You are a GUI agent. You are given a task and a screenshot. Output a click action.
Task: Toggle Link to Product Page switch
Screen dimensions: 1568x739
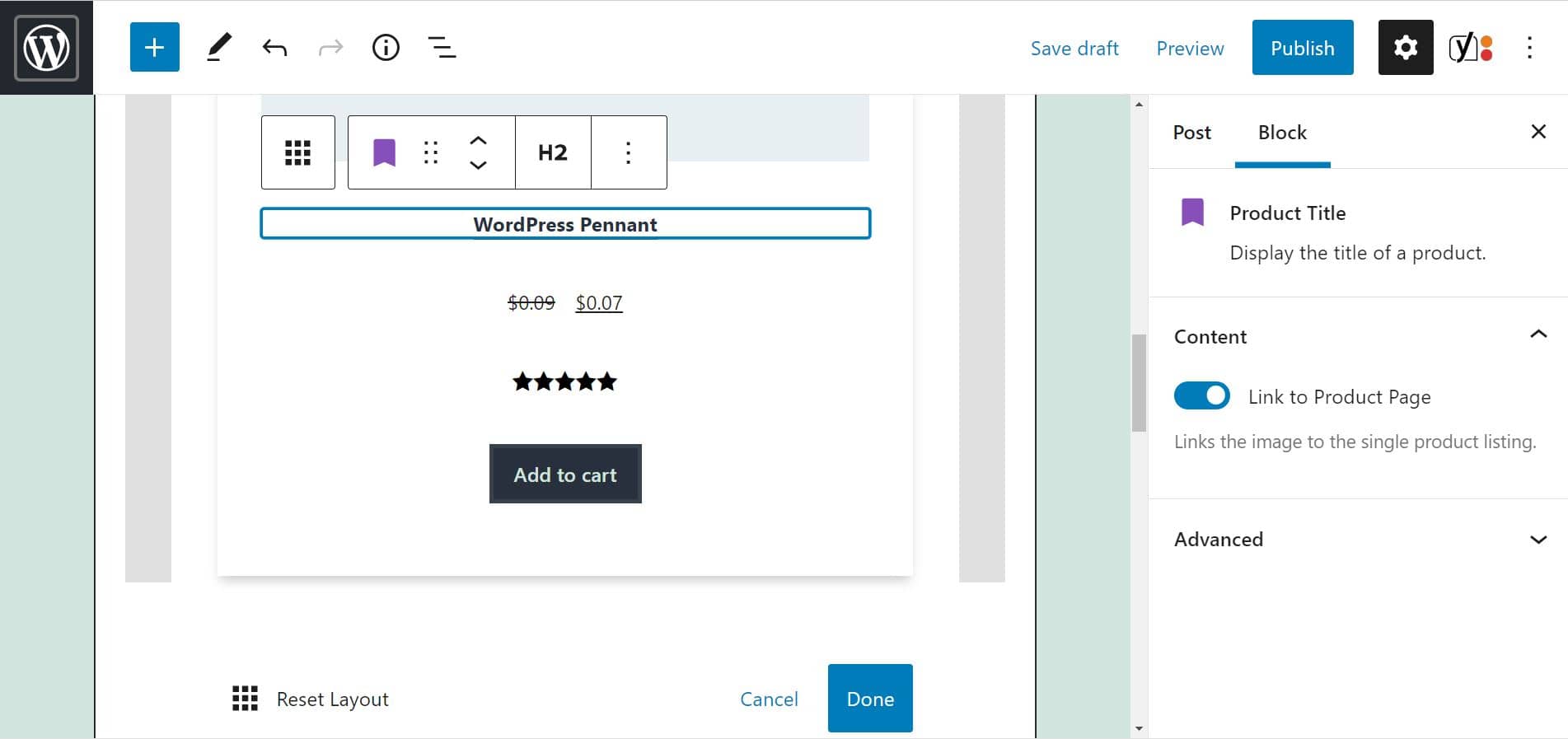click(1202, 396)
